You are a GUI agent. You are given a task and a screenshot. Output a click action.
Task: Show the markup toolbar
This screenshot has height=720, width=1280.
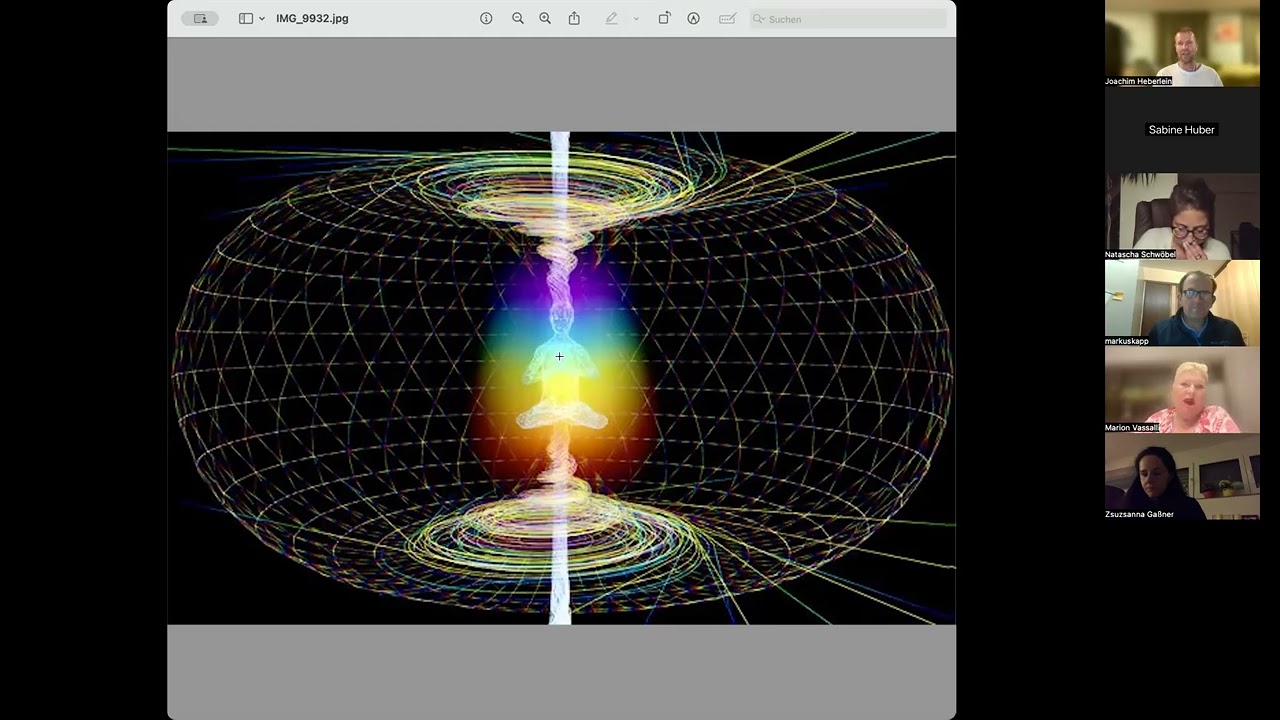(x=693, y=18)
